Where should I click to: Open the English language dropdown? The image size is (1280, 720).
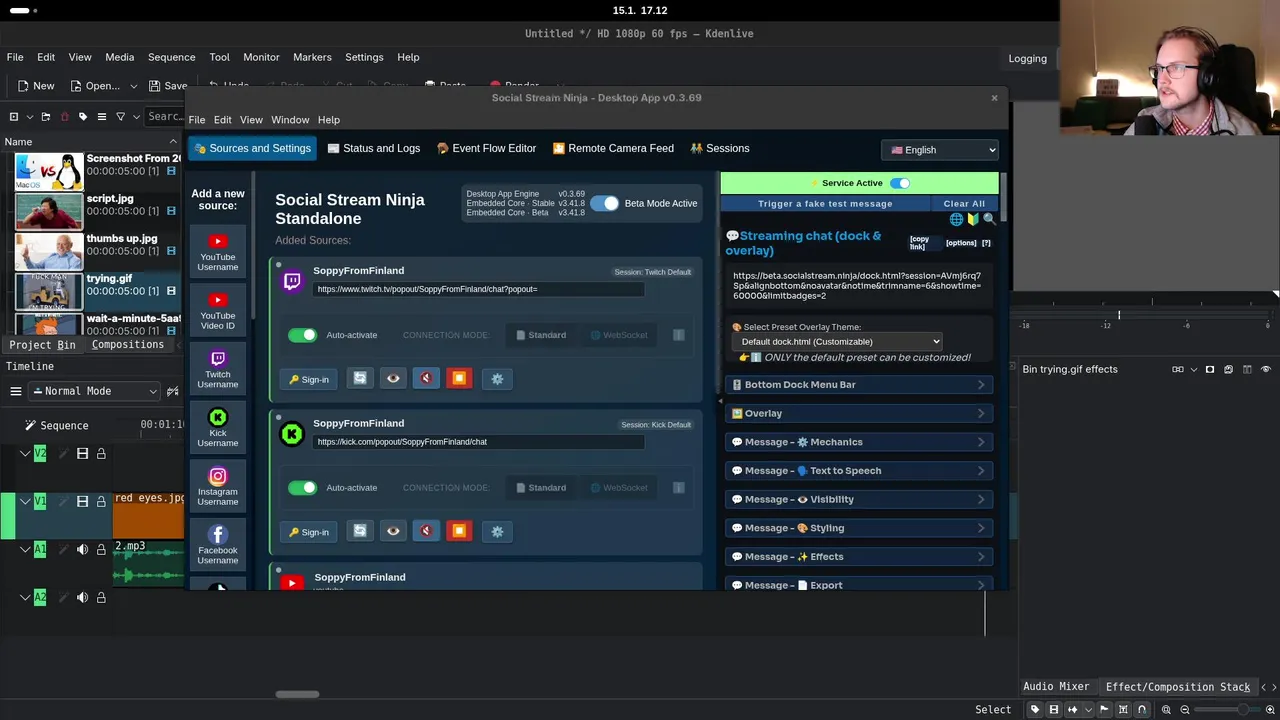point(940,150)
